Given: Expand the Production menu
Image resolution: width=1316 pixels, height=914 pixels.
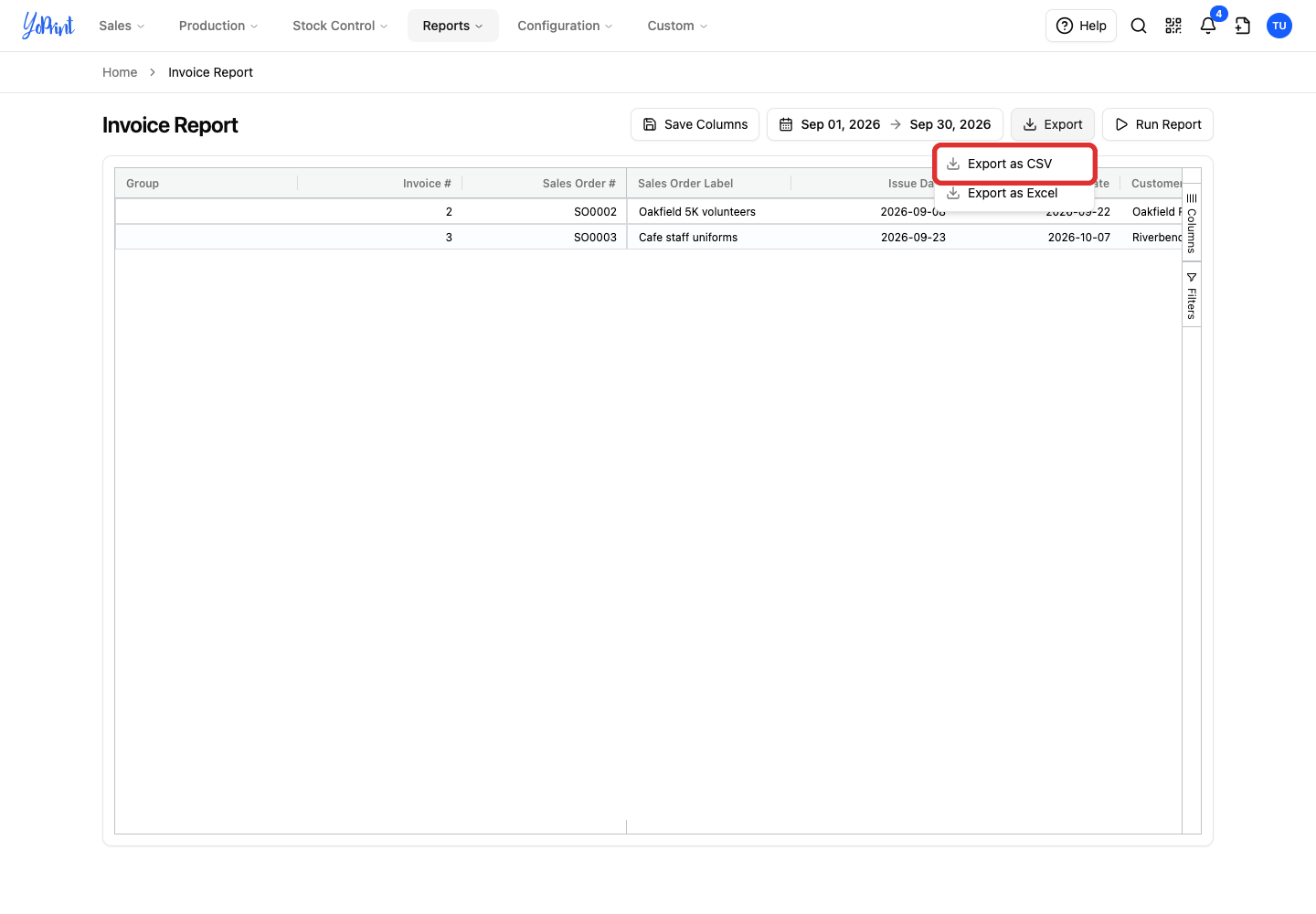Looking at the screenshot, I should (218, 26).
